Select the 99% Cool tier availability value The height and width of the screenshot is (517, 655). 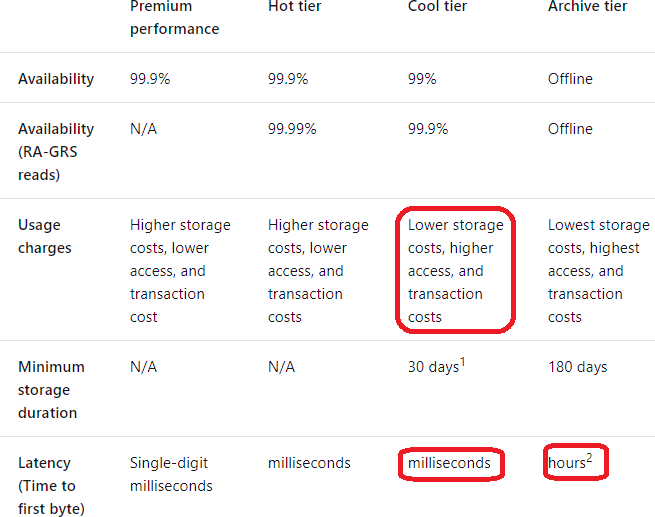tap(422, 79)
